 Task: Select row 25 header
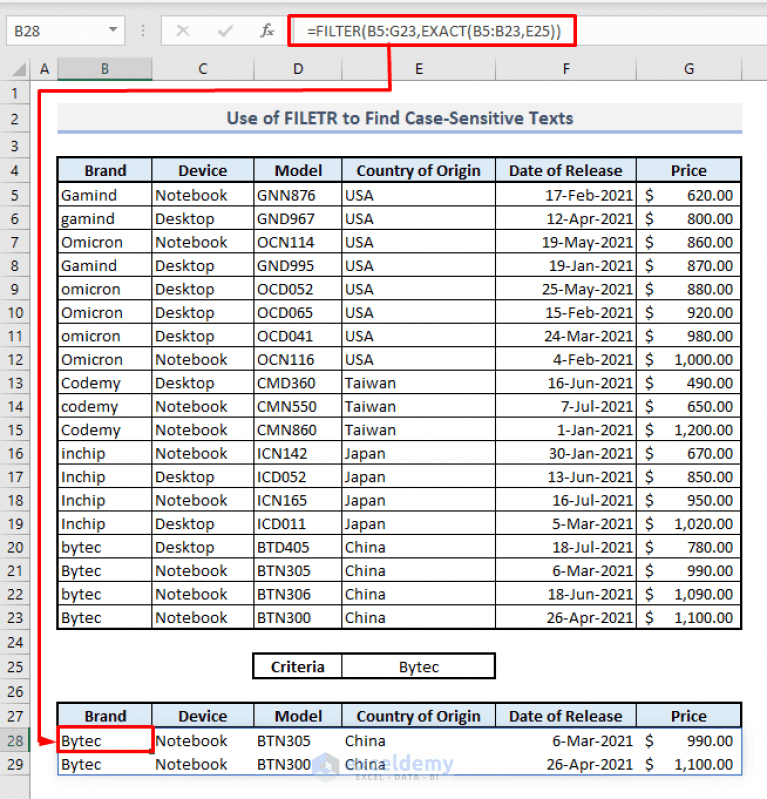coord(15,667)
